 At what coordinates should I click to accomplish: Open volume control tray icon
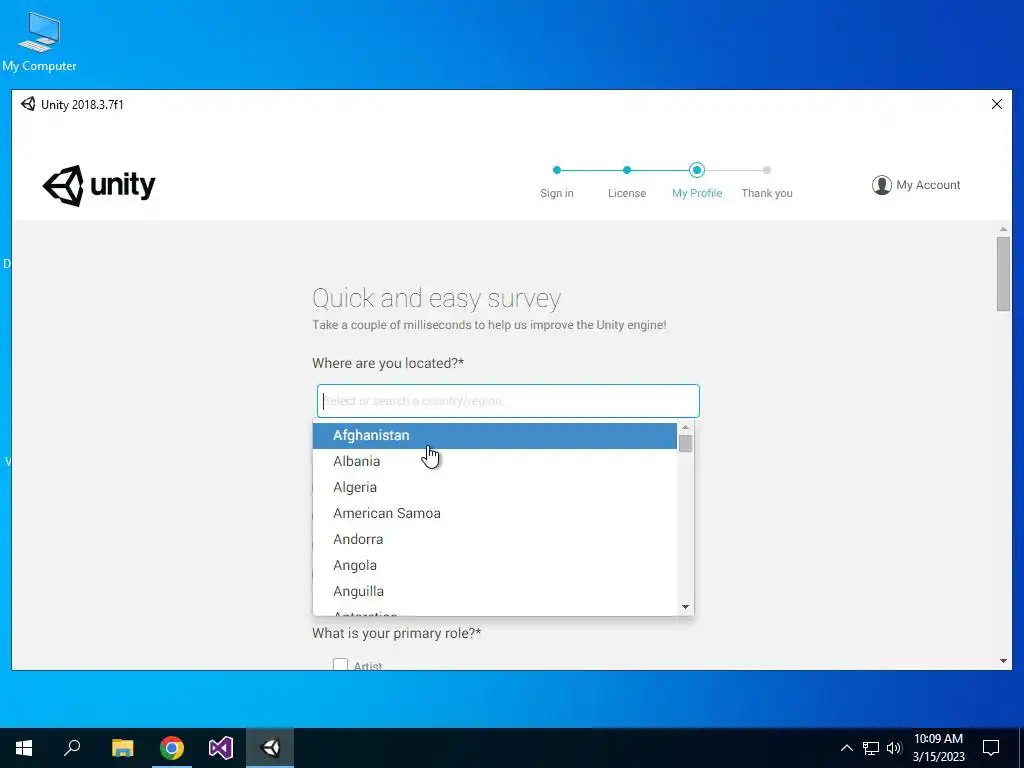(894, 748)
